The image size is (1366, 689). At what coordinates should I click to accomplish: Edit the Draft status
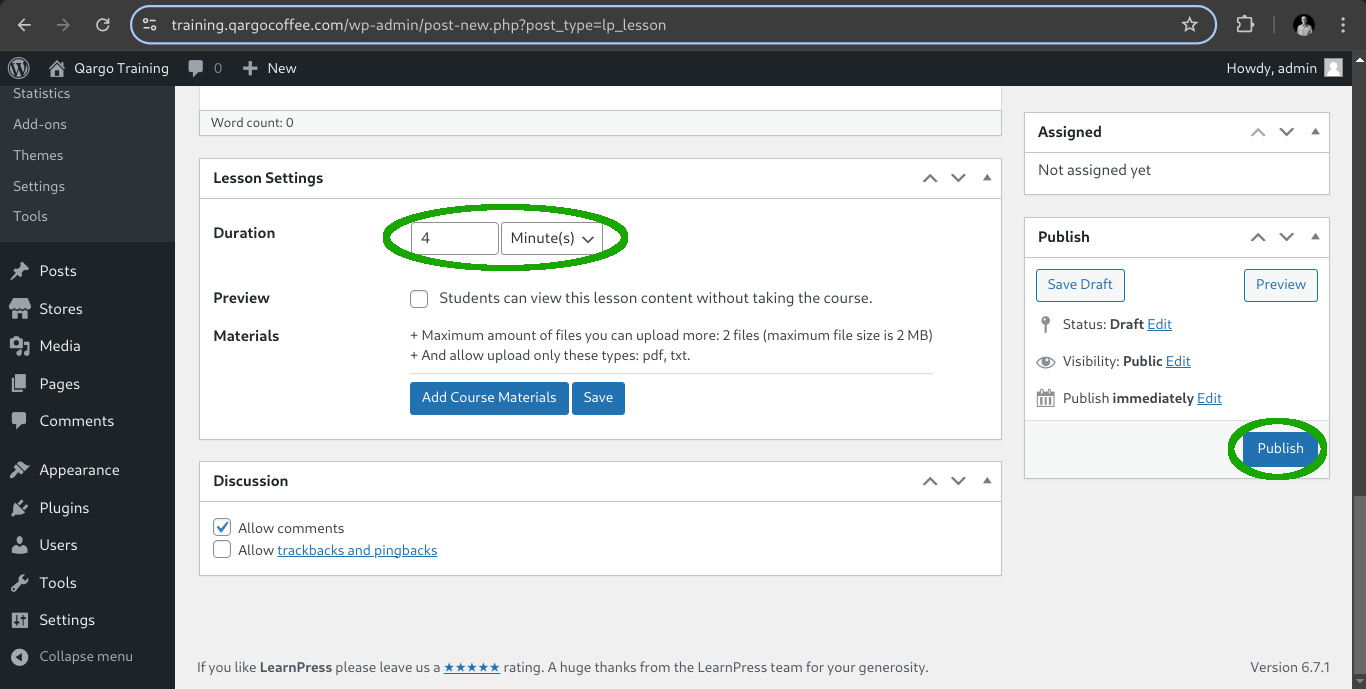point(1159,324)
